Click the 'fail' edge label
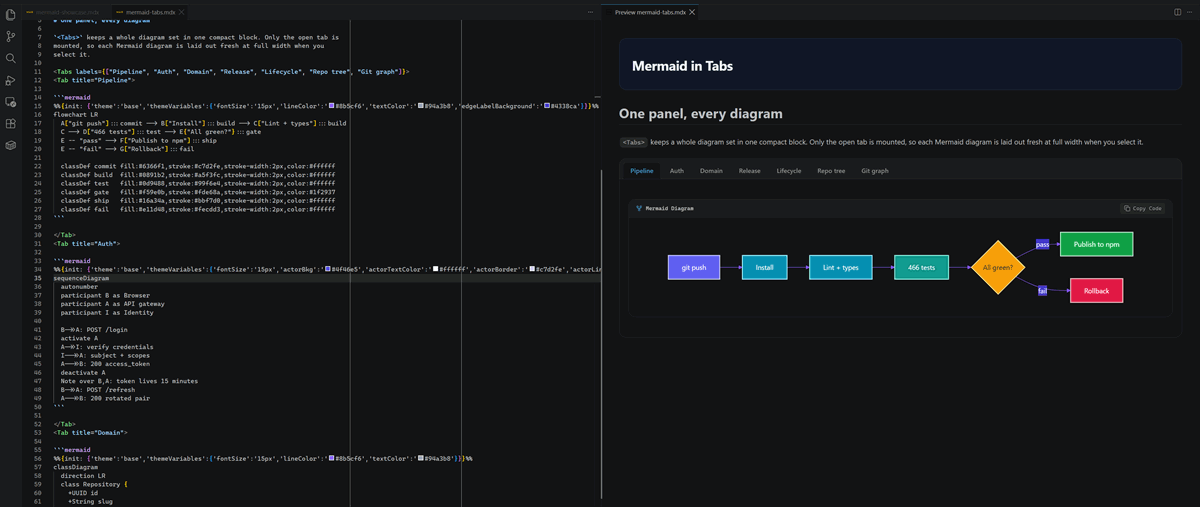The height and width of the screenshot is (507, 1200). coord(1042,291)
